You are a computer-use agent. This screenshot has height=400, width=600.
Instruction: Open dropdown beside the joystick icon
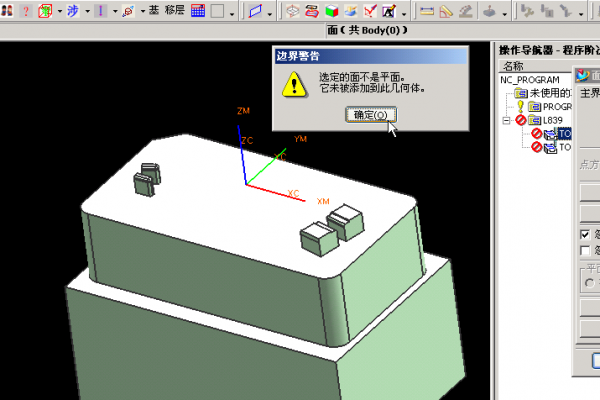point(504,14)
